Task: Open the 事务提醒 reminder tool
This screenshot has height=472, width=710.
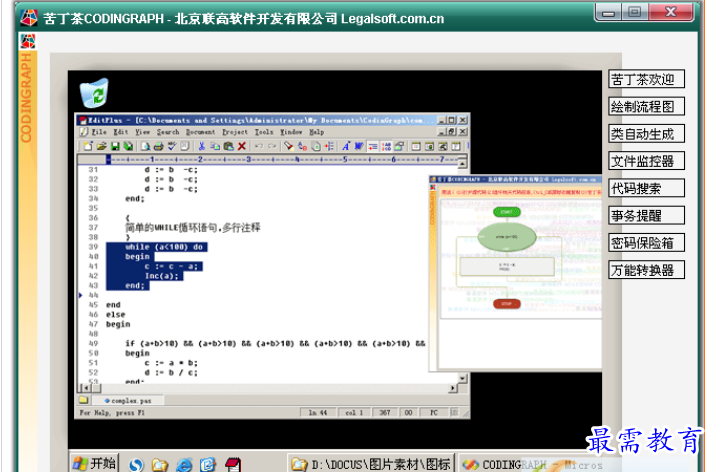Action: click(x=646, y=215)
